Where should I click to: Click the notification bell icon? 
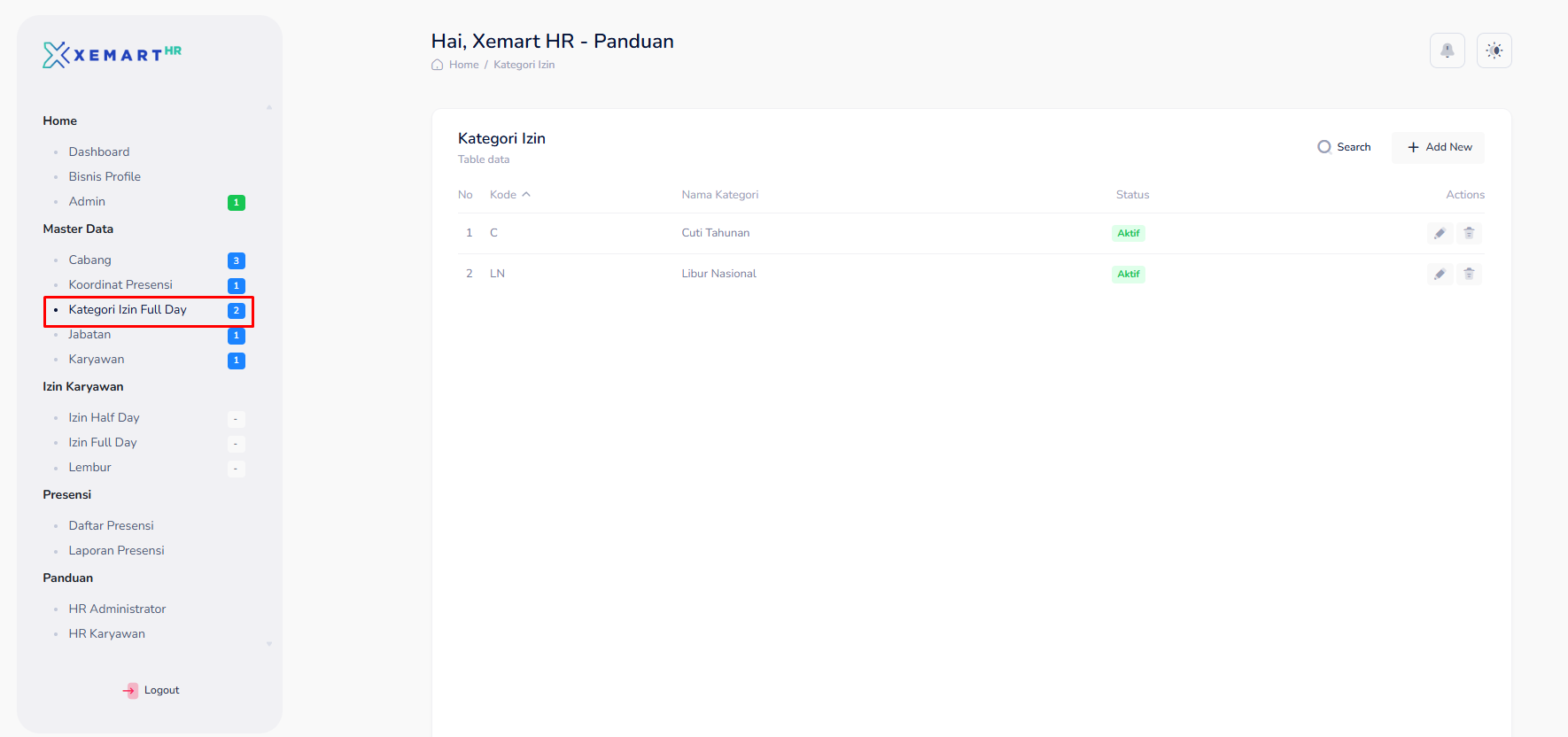tap(1447, 50)
